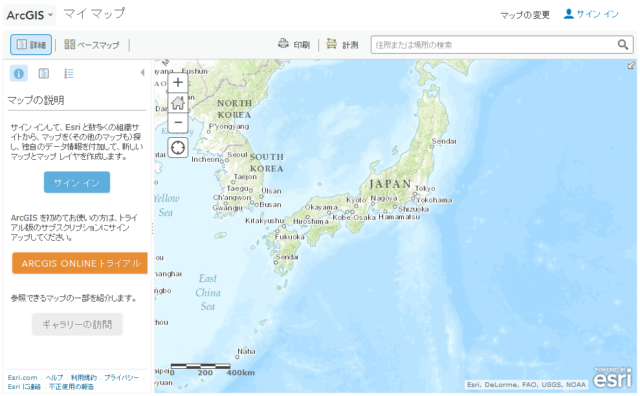The image size is (640, 396).
Task: Show the legend panel icon
Action: (69, 73)
